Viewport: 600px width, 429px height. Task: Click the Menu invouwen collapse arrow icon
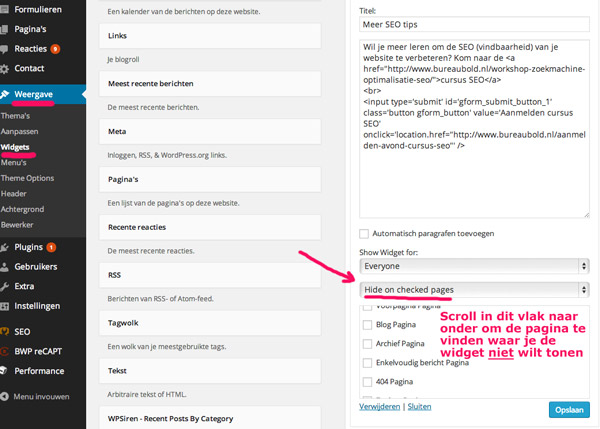[4, 397]
